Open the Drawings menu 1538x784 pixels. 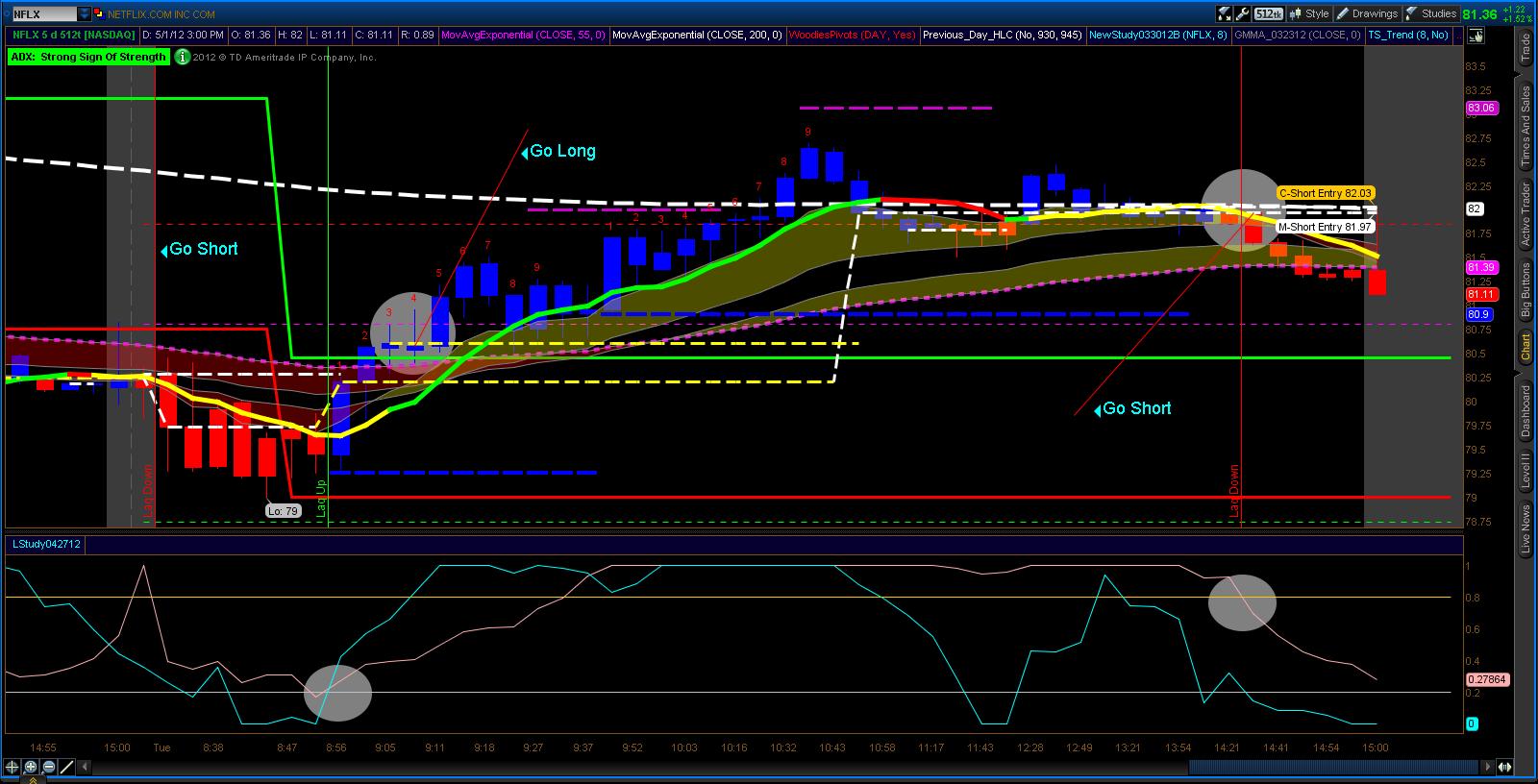click(x=1366, y=13)
